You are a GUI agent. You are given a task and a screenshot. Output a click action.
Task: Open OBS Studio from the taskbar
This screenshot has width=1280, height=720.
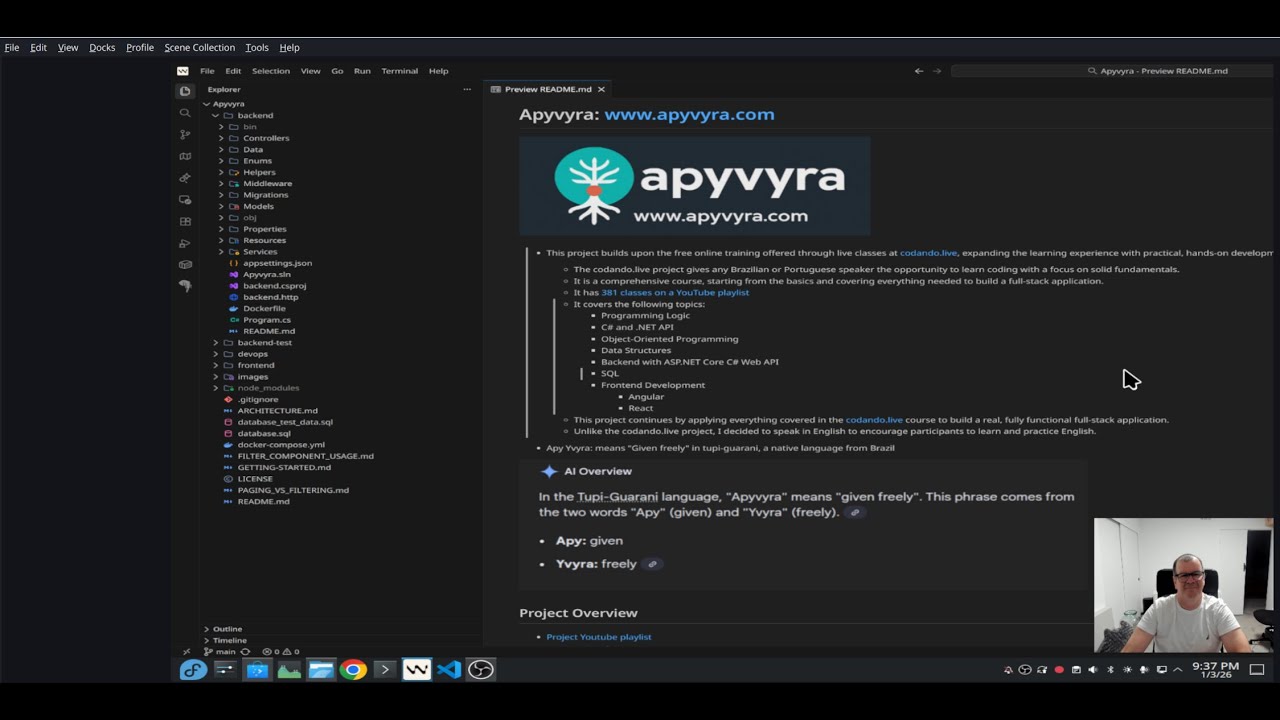click(x=481, y=670)
